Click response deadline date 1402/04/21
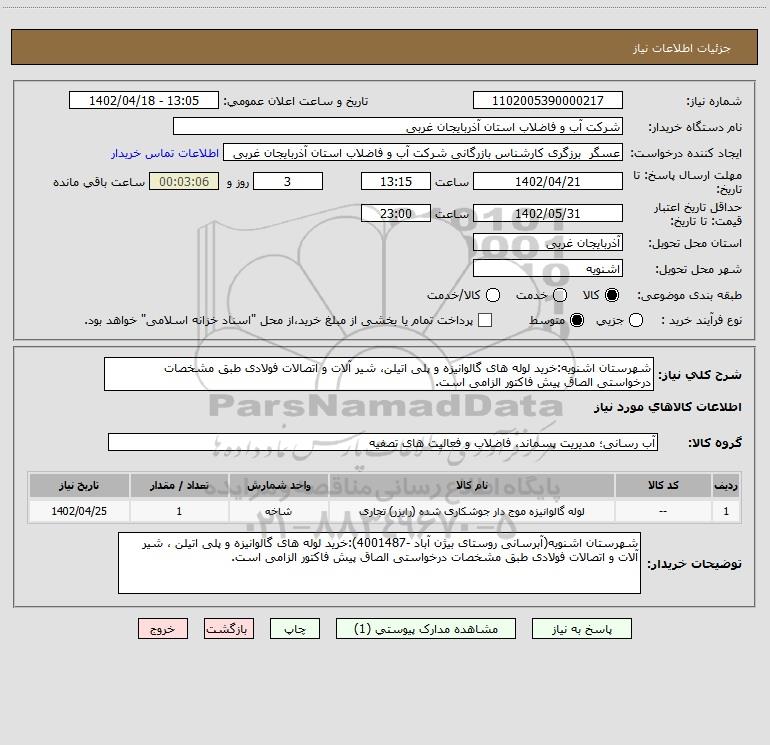This screenshot has height=745, width=770. tap(548, 181)
